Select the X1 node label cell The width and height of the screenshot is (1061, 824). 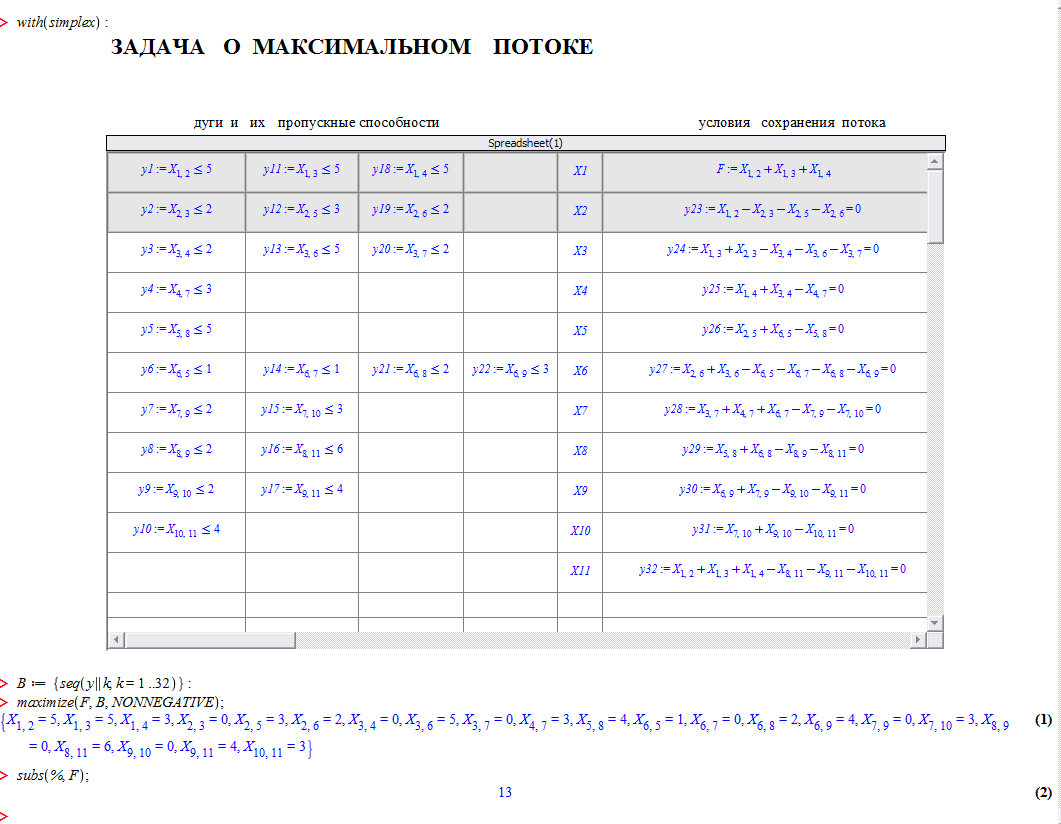(x=580, y=173)
